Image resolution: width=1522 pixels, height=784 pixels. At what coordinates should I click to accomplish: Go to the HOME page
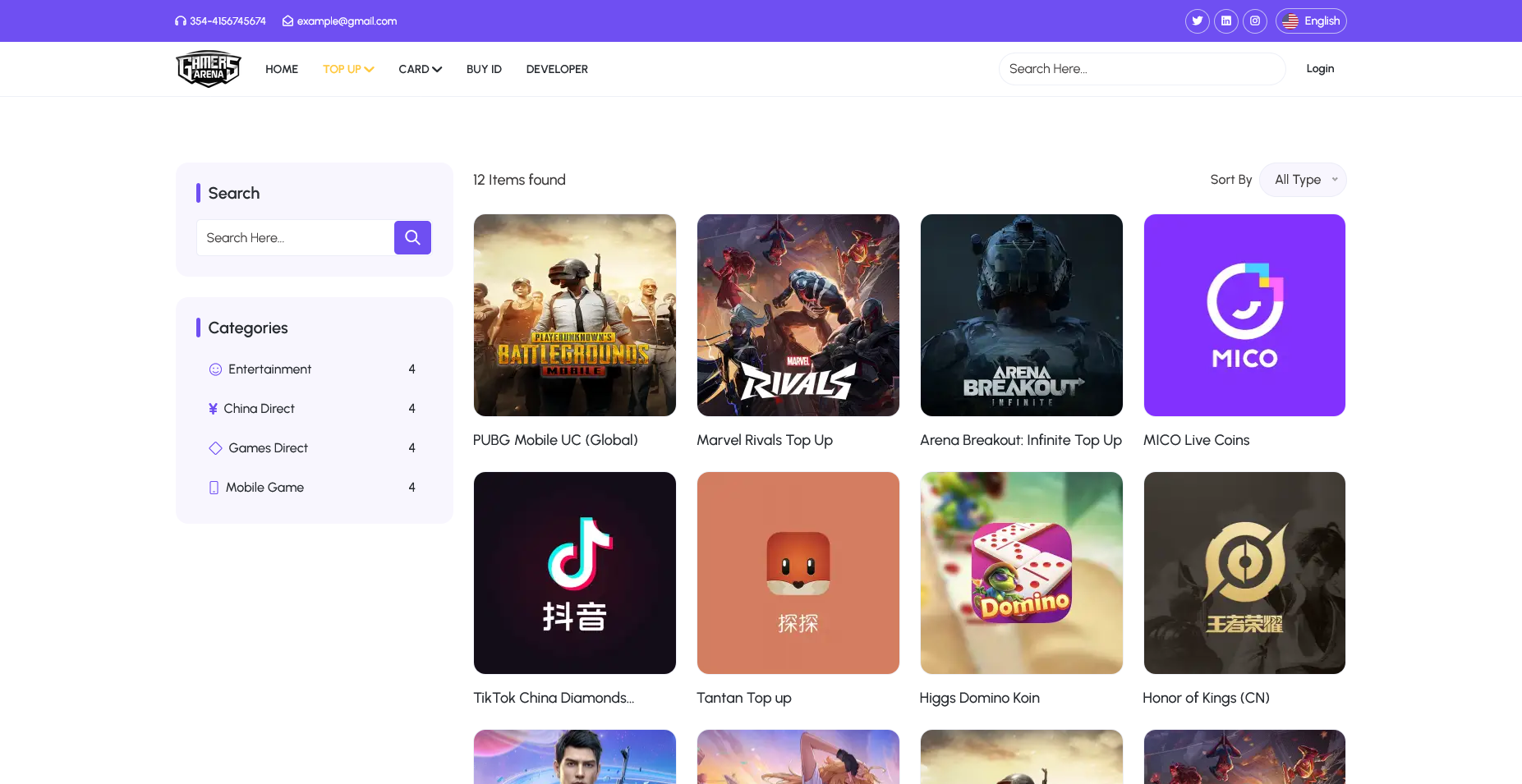pos(282,69)
